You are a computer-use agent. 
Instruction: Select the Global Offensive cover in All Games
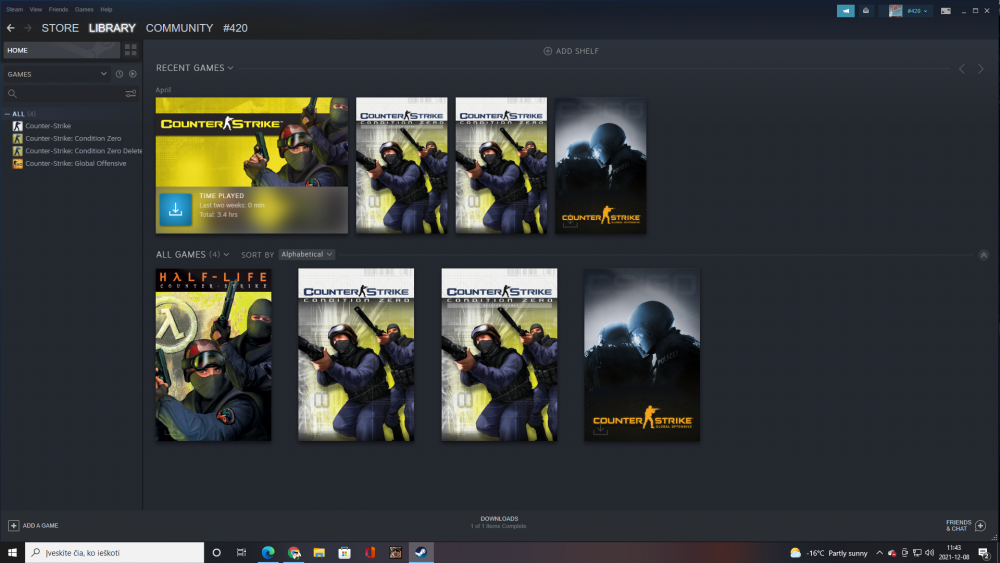642,355
